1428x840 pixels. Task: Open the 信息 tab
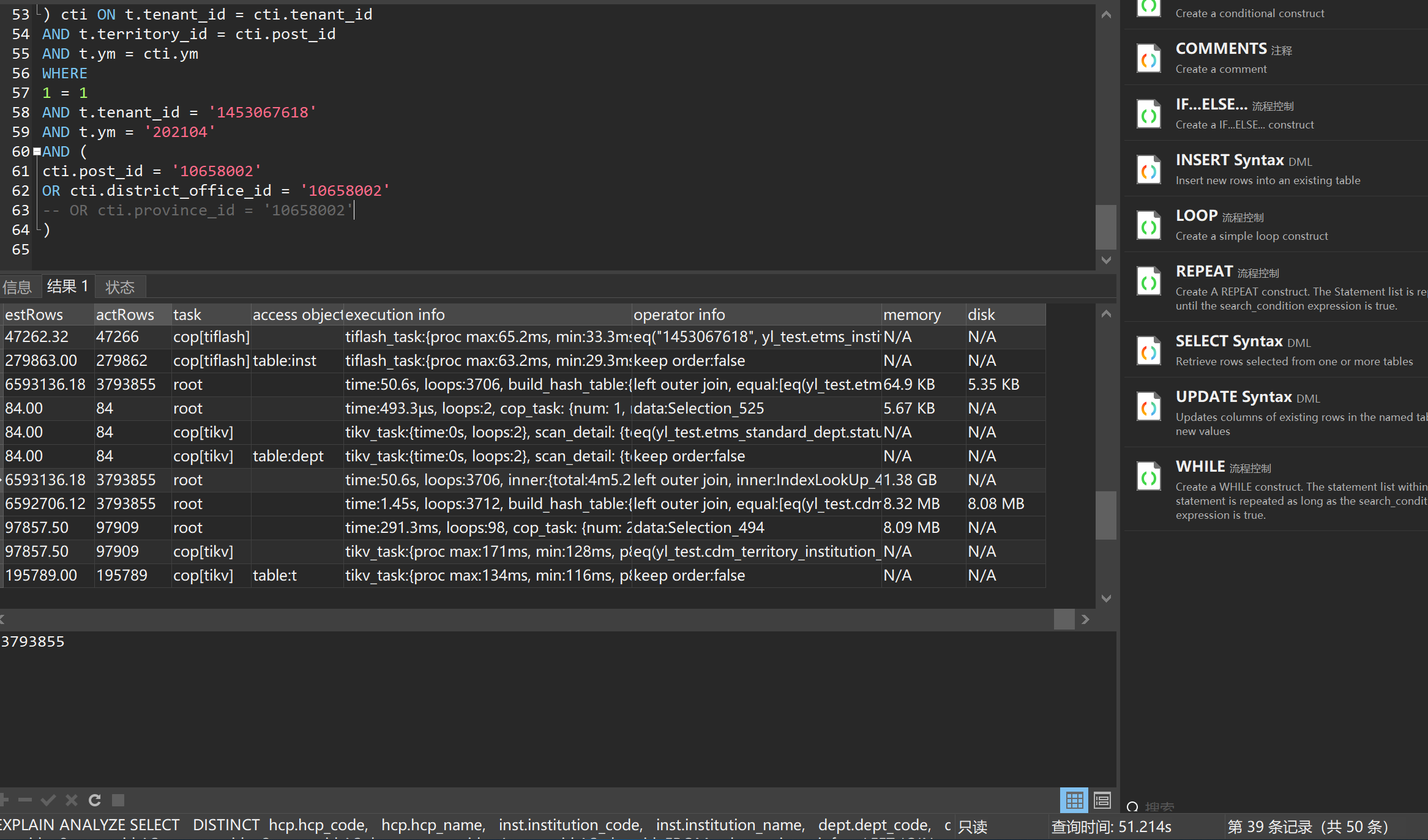(x=17, y=287)
